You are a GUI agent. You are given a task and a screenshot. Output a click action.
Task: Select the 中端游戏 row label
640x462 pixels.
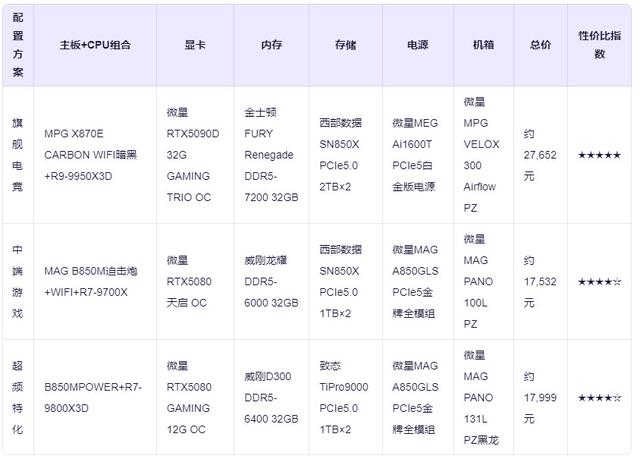[x=18, y=282]
